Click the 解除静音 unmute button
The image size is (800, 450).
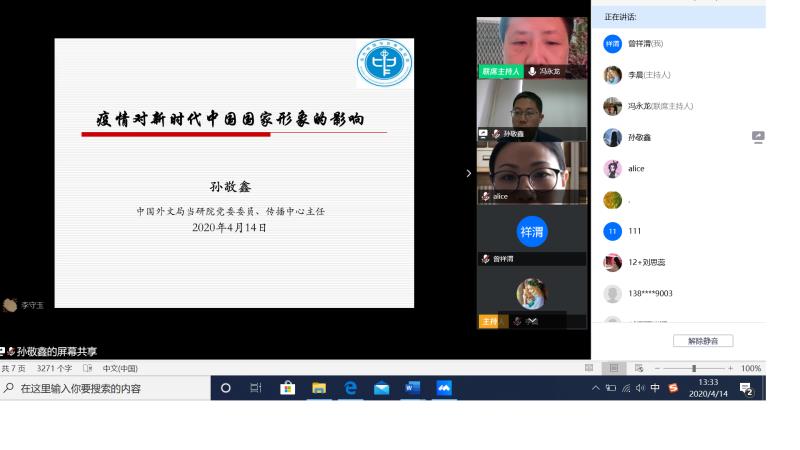[702, 341]
